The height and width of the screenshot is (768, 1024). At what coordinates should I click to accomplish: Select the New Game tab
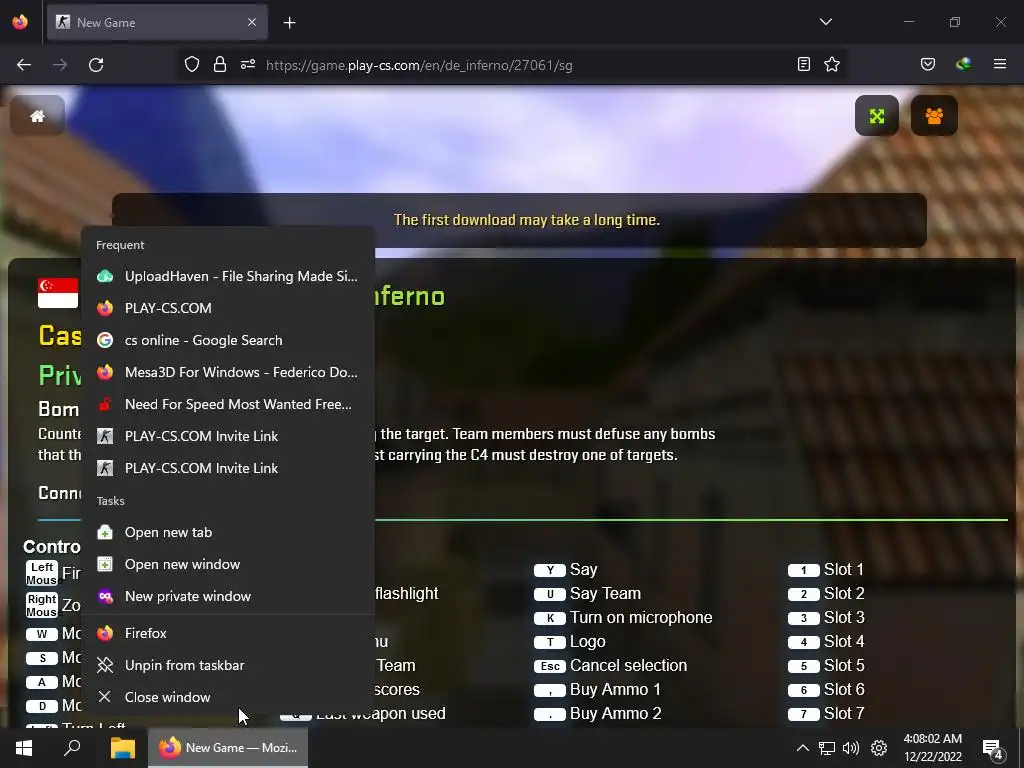(157, 23)
